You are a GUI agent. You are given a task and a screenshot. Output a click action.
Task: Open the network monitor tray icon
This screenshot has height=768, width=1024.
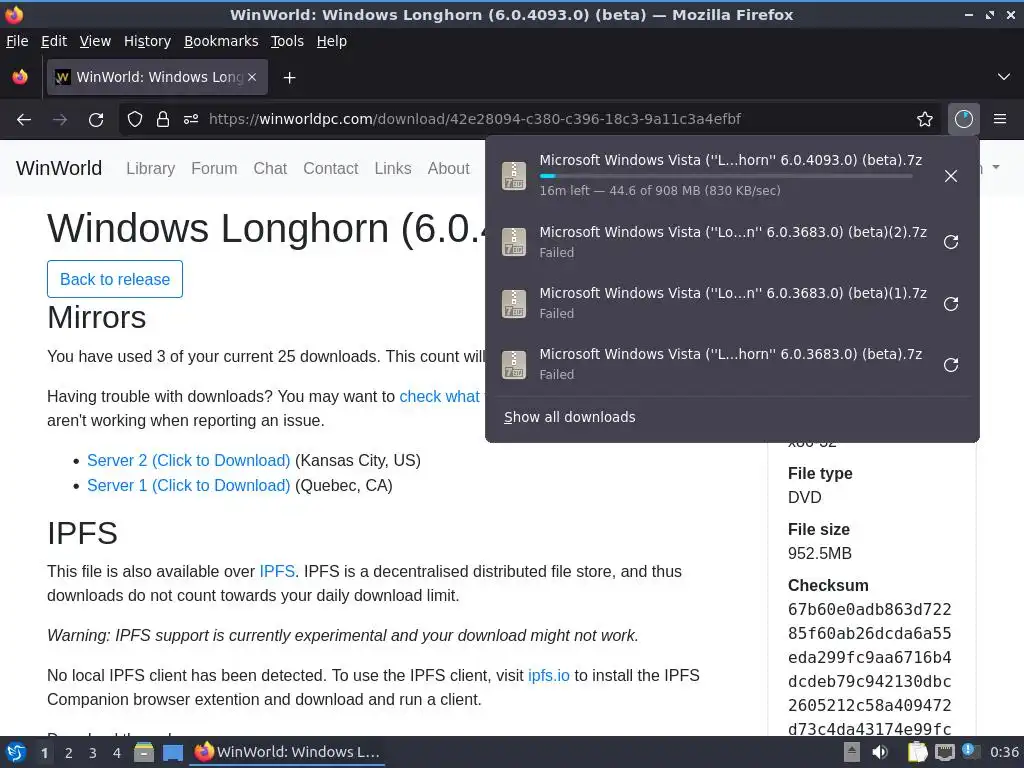tap(944, 752)
